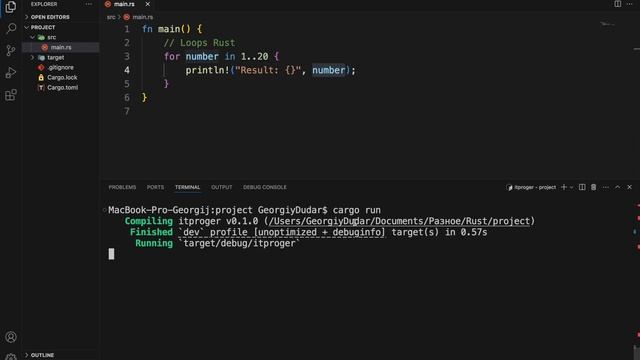The height and width of the screenshot is (360, 640).
Task: Open the Explorer view in the activity bar
Action: pos(11,7)
